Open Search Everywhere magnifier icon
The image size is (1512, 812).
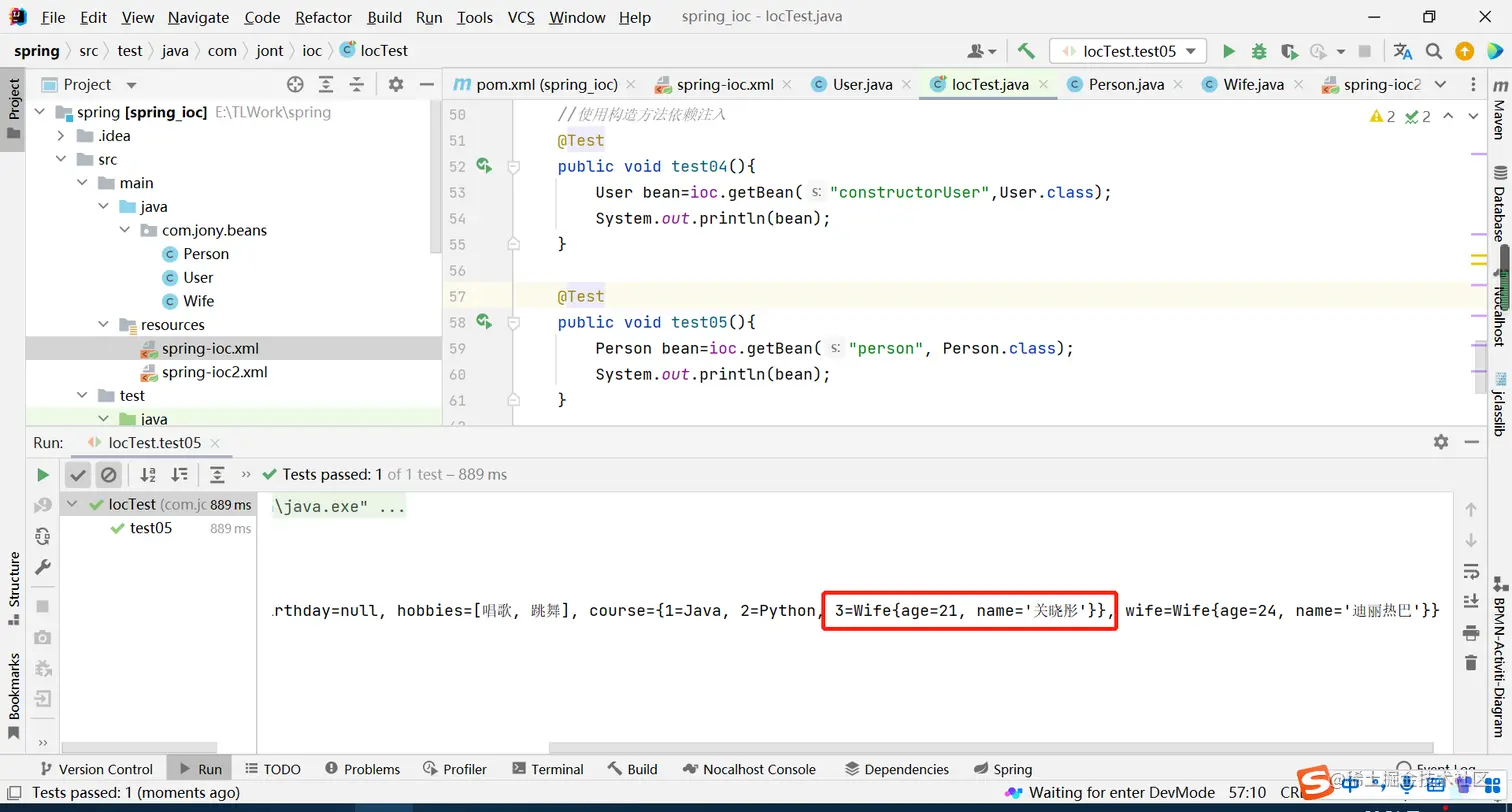[1434, 51]
